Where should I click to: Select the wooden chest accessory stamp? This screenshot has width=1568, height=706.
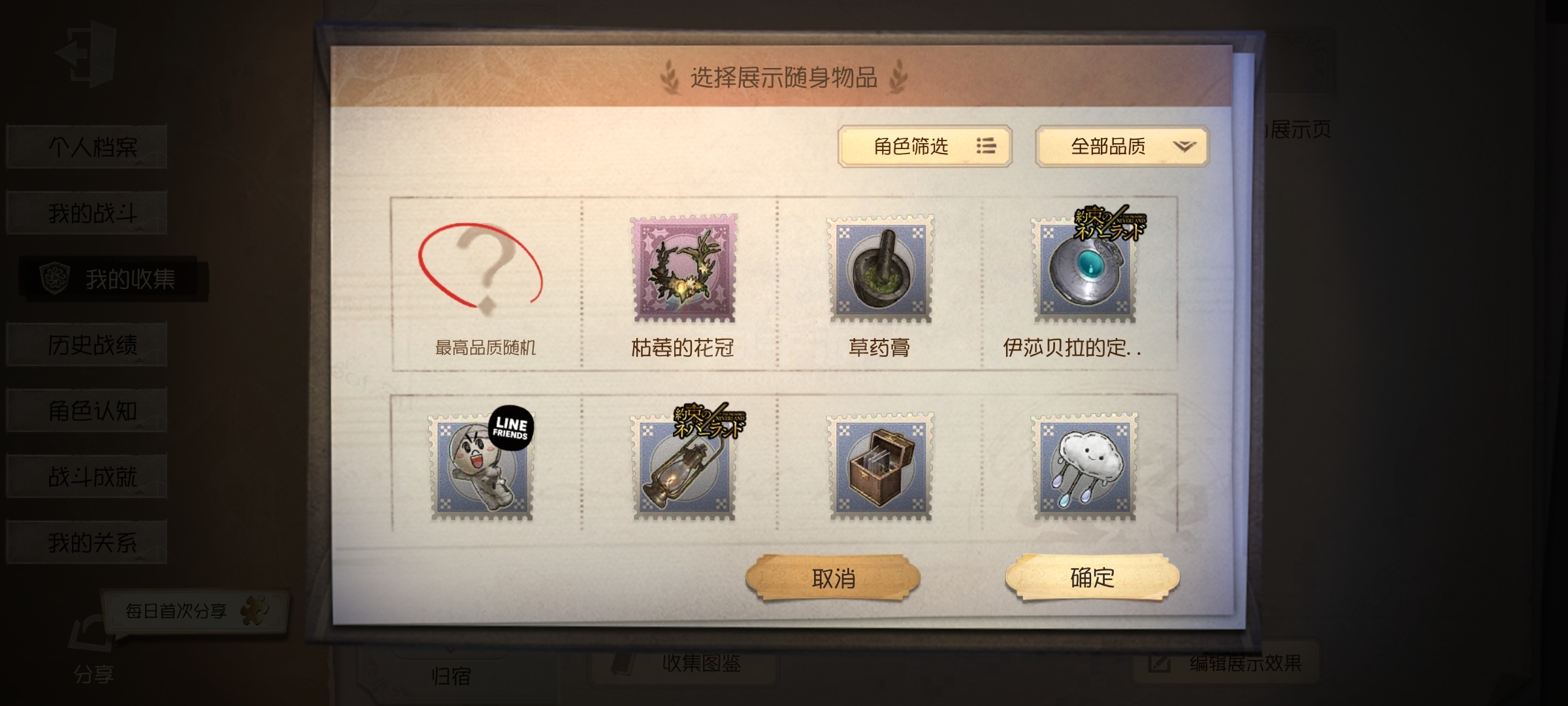tap(881, 467)
